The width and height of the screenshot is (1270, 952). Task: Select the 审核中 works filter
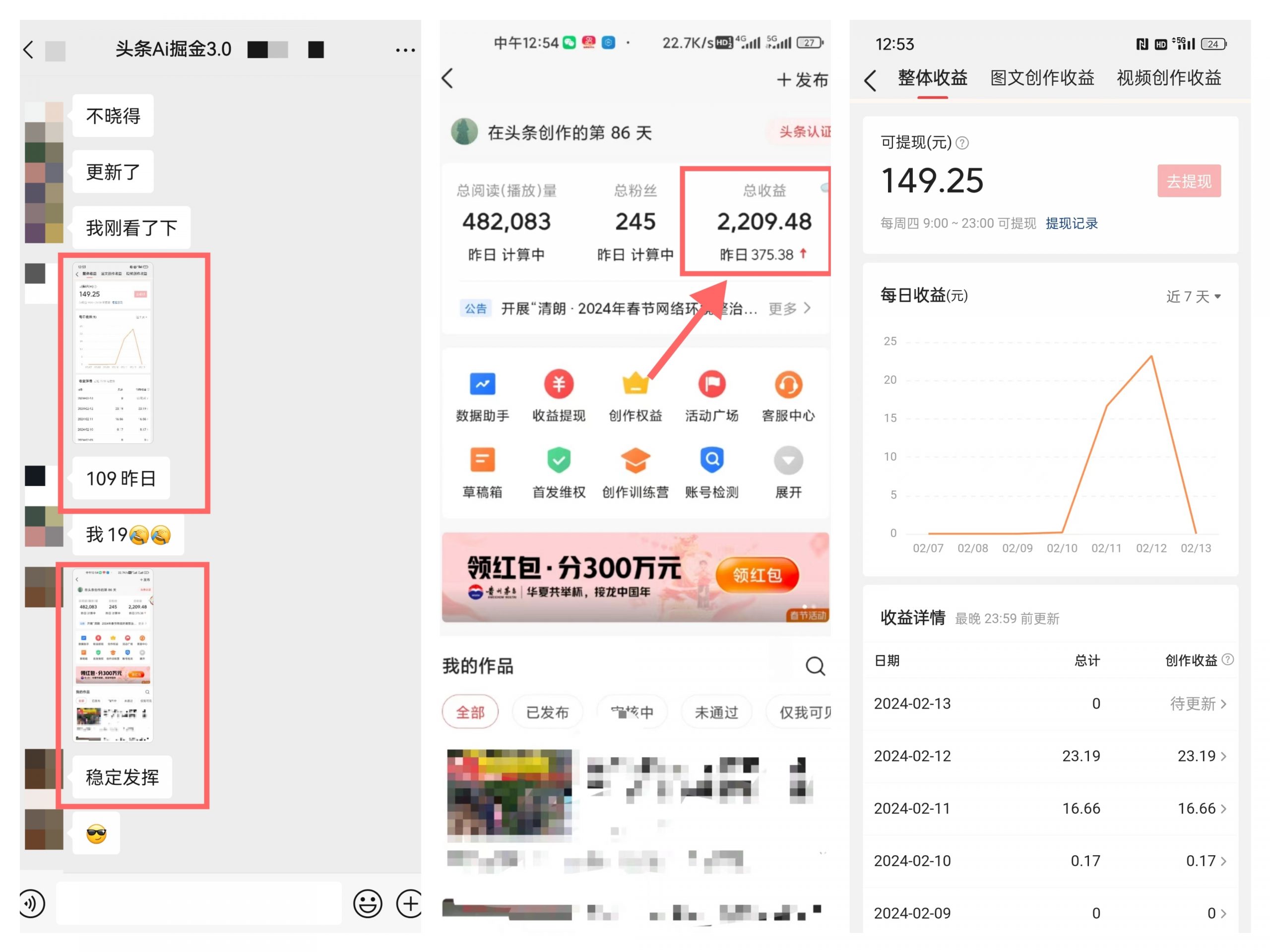pyautogui.click(x=632, y=712)
